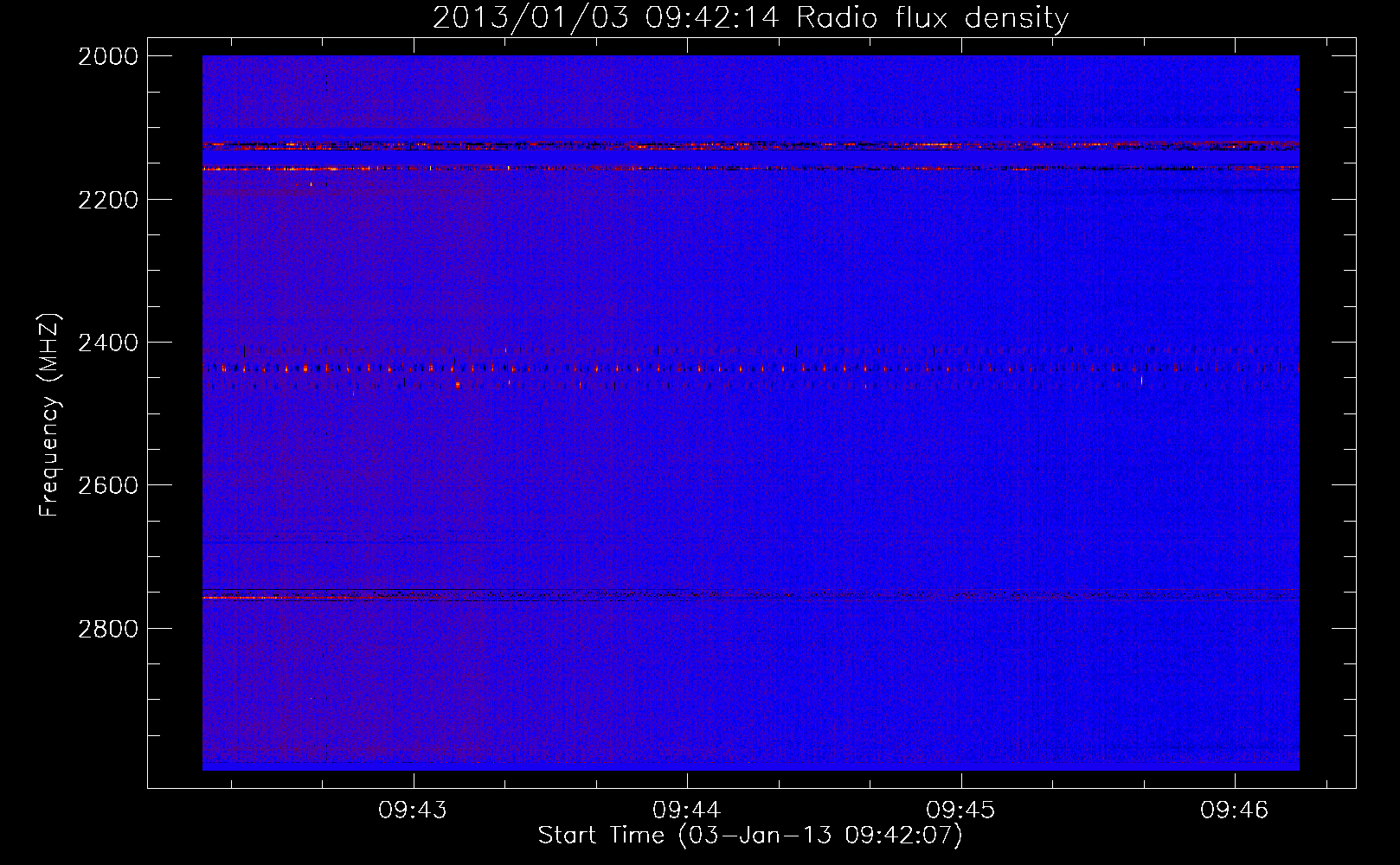Image resolution: width=1400 pixels, height=865 pixels.
Task: Select the 2400 frequency tick label
Action: click(x=108, y=343)
